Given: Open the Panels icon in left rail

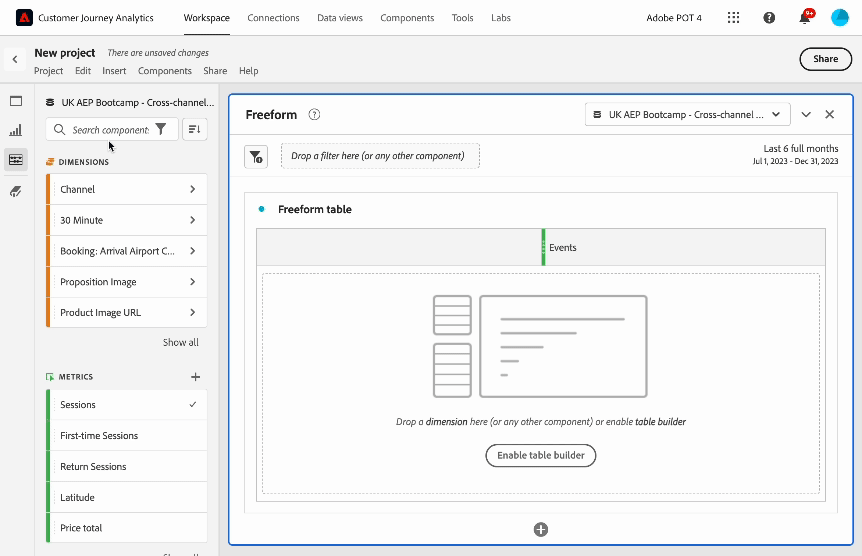Looking at the screenshot, I should (16, 101).
